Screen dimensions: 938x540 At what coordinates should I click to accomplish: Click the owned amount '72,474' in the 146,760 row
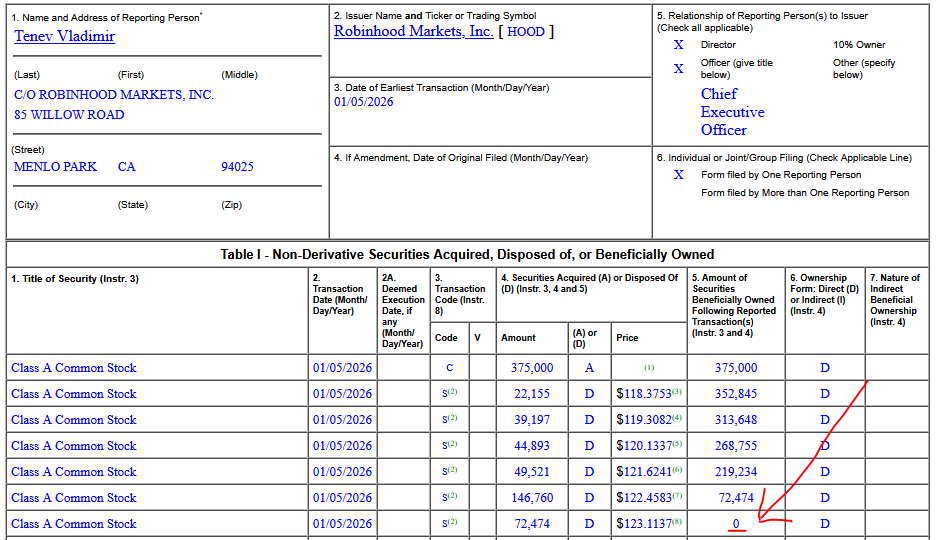736,498
